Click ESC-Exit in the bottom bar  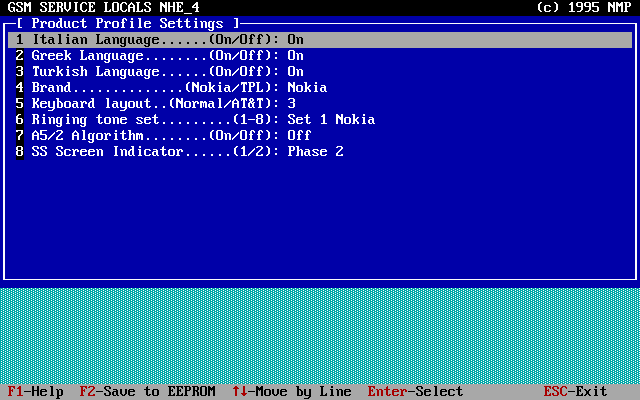tap(575, 392)
